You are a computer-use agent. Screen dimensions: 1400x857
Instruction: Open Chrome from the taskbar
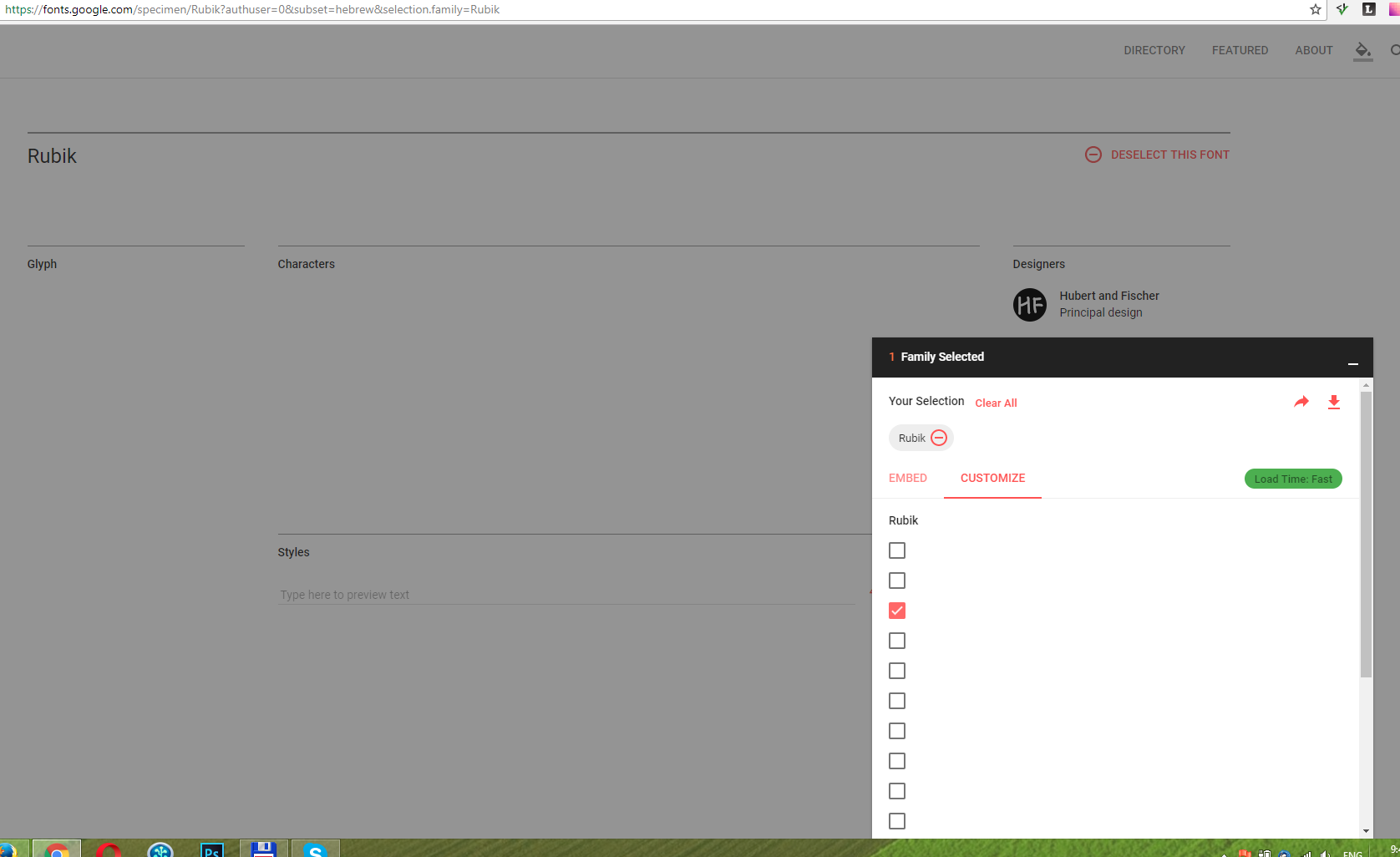[x=57, y=849]
